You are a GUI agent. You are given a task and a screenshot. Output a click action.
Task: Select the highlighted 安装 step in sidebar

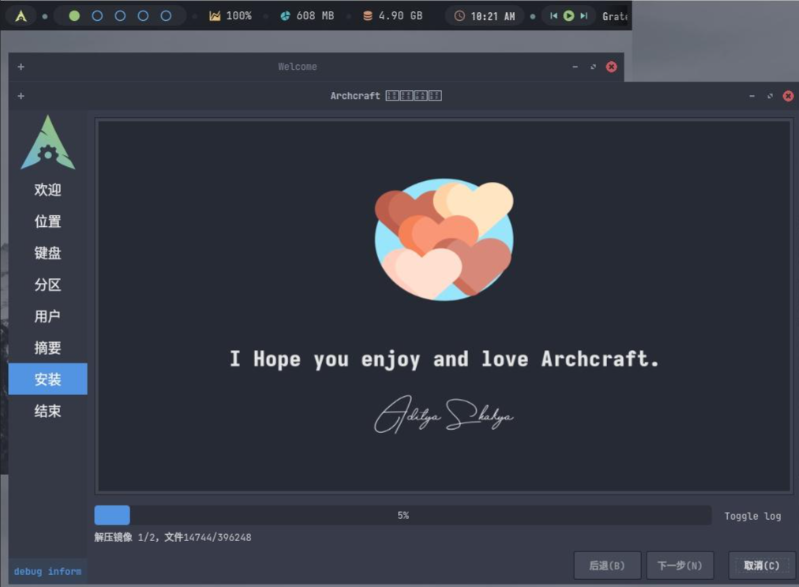pos(48,379)
